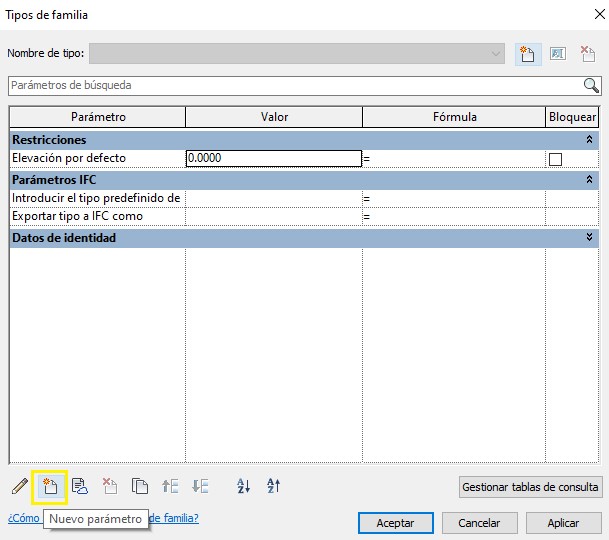Click the search magnifier icon

click(591, 86)
